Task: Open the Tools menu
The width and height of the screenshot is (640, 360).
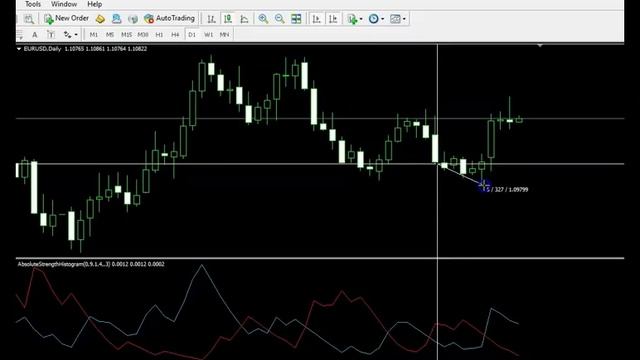Action: pos(33,4)
